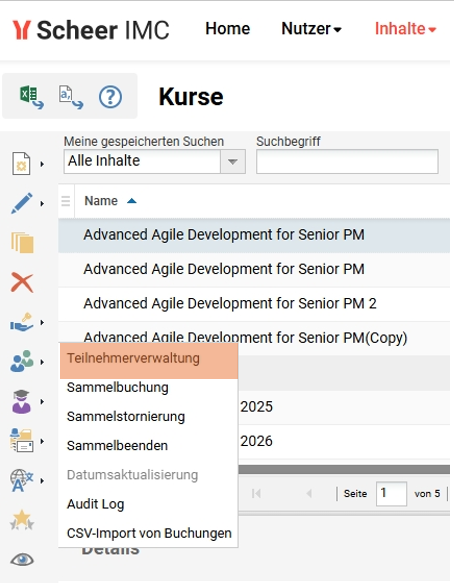Choose Audit Log in the menu
The image size is (454, 583).
(x=96, y=504)
